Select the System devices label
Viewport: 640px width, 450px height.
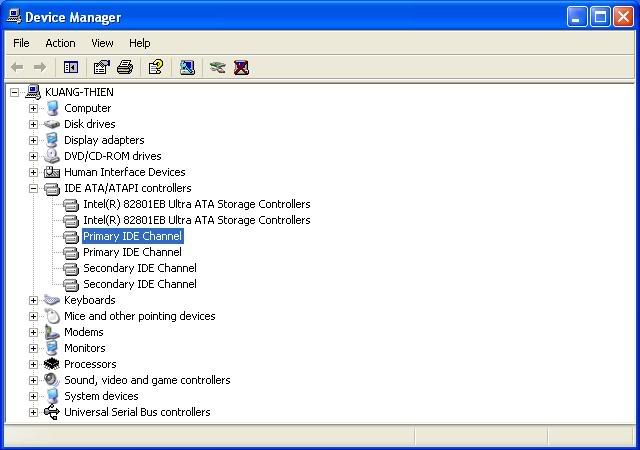101,396
